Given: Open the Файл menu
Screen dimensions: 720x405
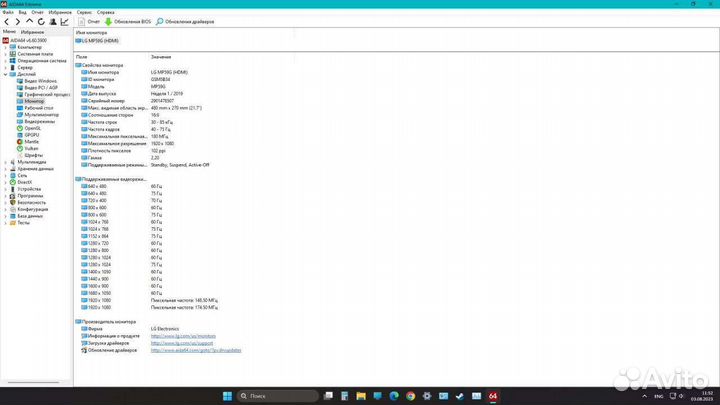Looking at the screenshot, I should [8, 12].
